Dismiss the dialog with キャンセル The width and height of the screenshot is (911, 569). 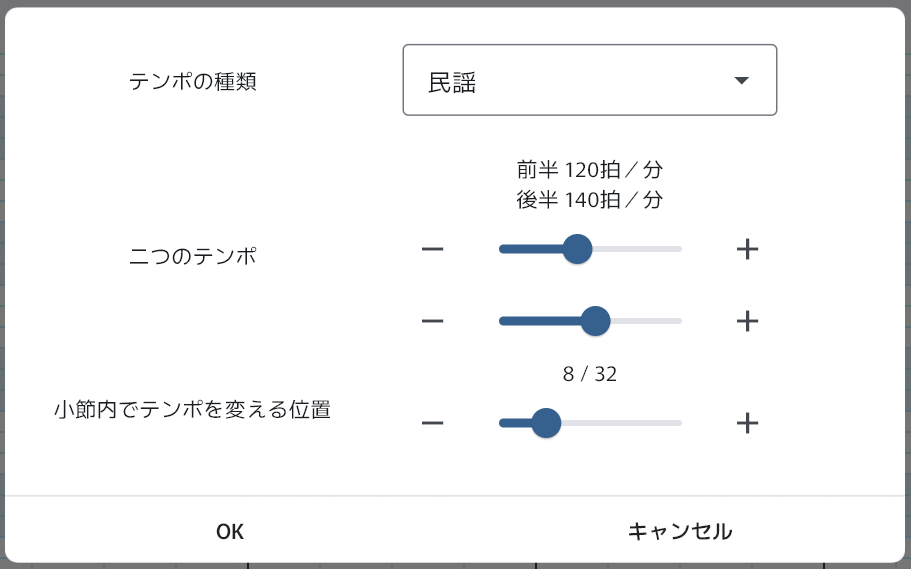680,531
